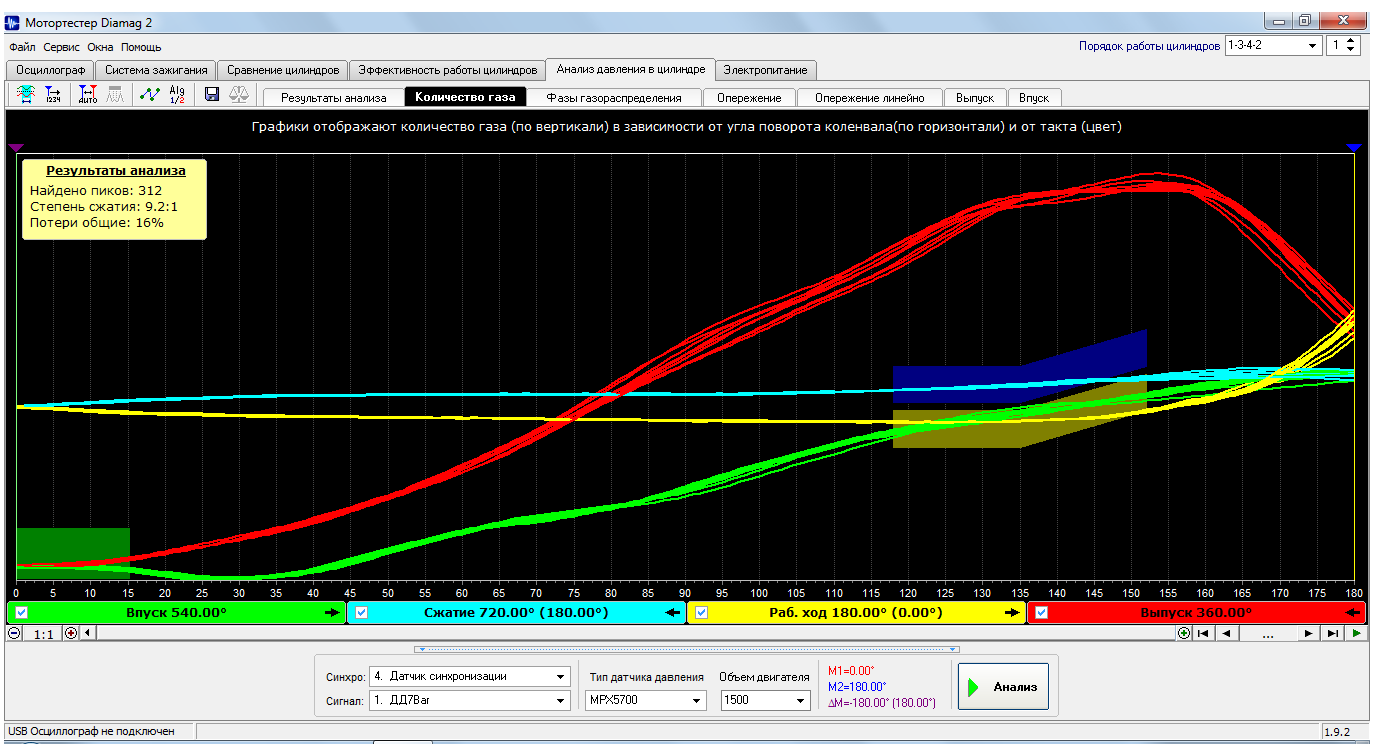The width and height of the screenshot is (1382, 744).
Task: Switch to the Осциллограф tab
Action: coord(50,70)
